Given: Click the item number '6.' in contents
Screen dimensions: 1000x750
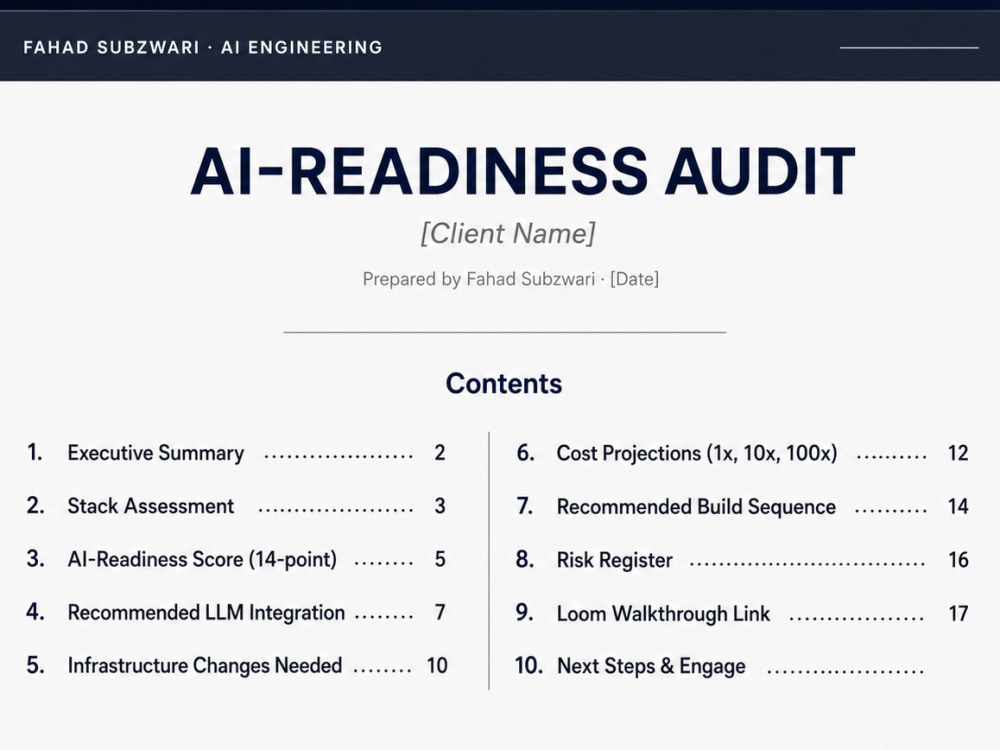Looking at the screenshot, I should tap(525, 453).
